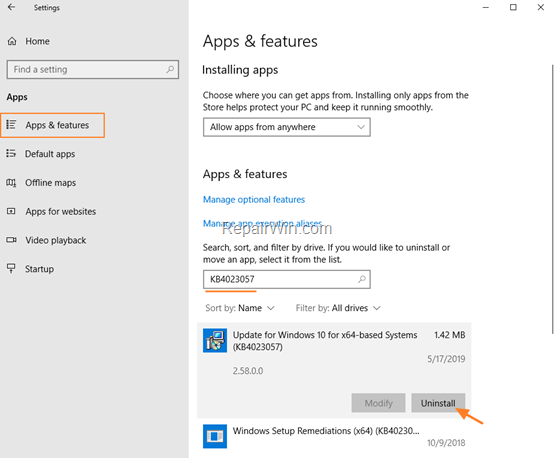Click the 10/9/2018 install date

pos(446,443)
